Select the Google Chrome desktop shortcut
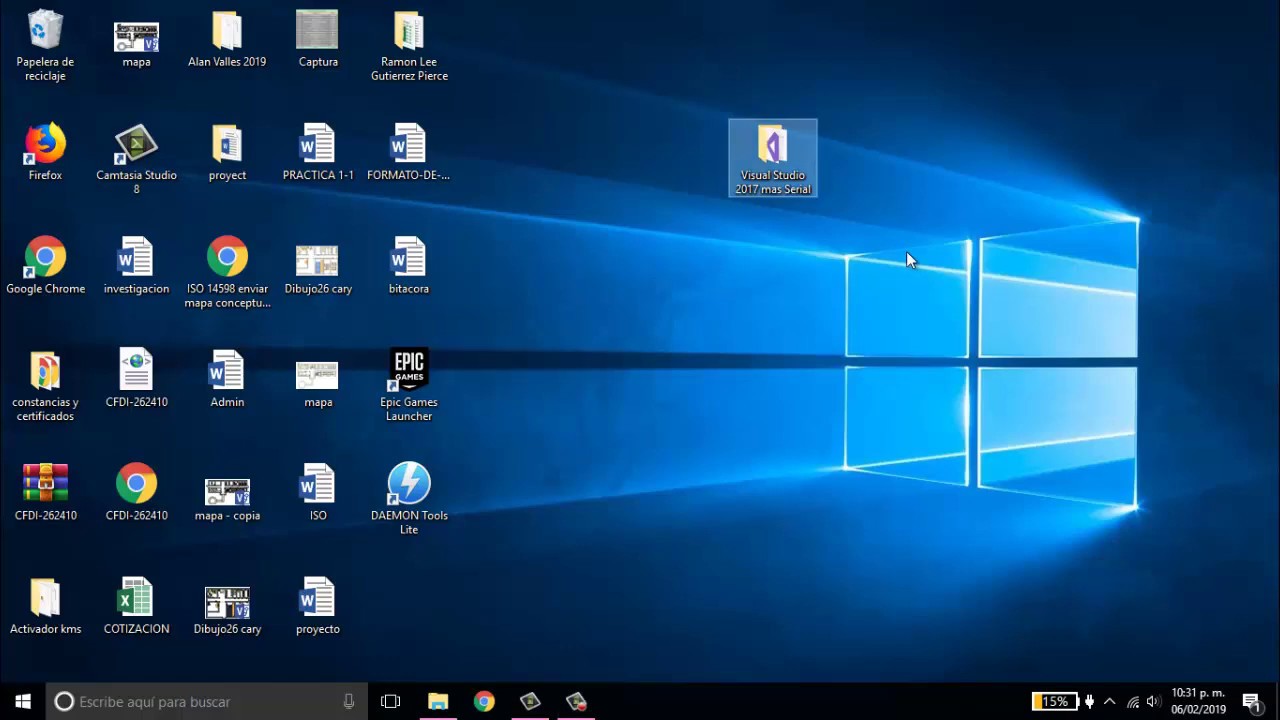This screenshot has width=1280, height=720. point(45,266)
